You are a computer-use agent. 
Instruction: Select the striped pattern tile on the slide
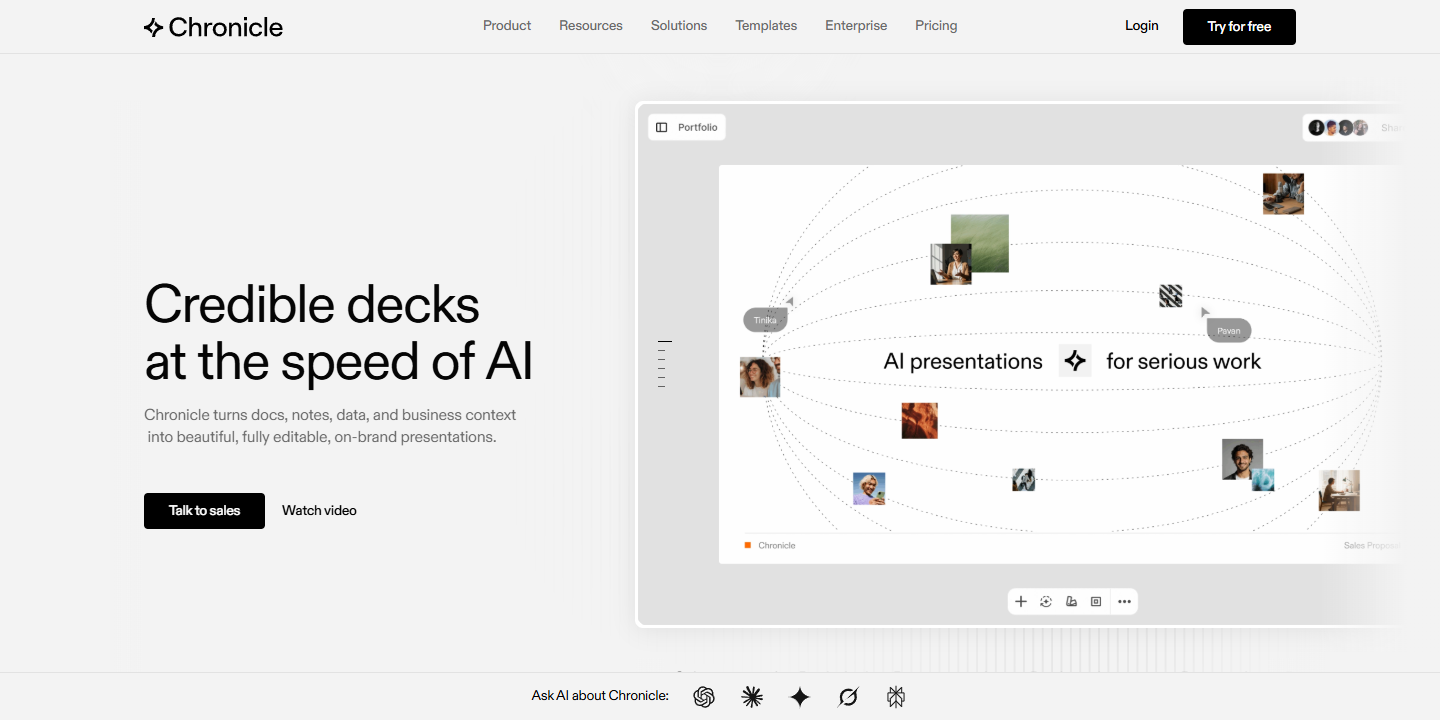(x=1171, y=296)
